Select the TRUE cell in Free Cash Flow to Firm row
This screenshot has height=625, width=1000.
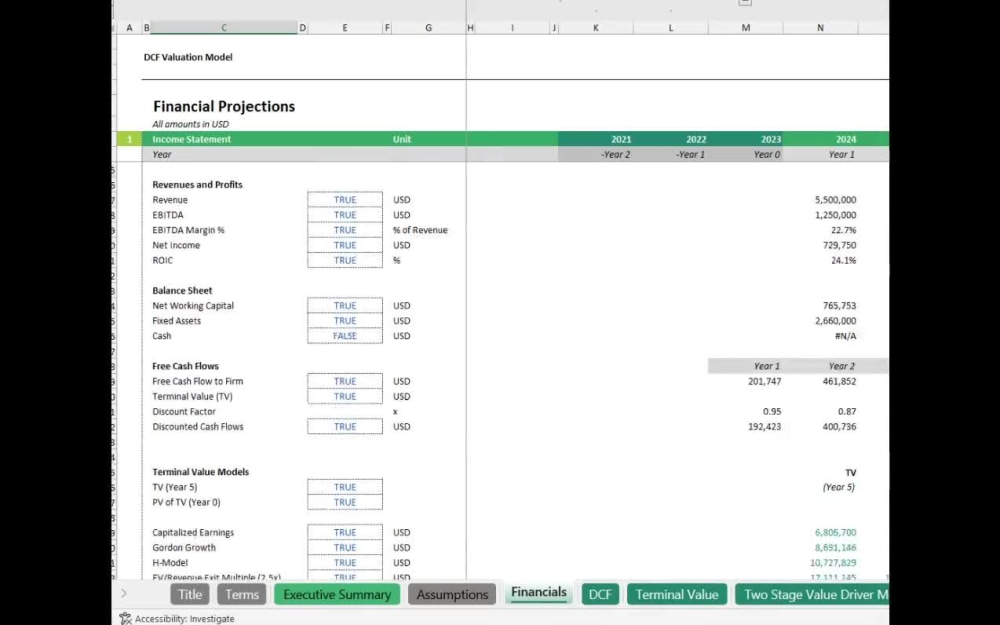point(345,381)
